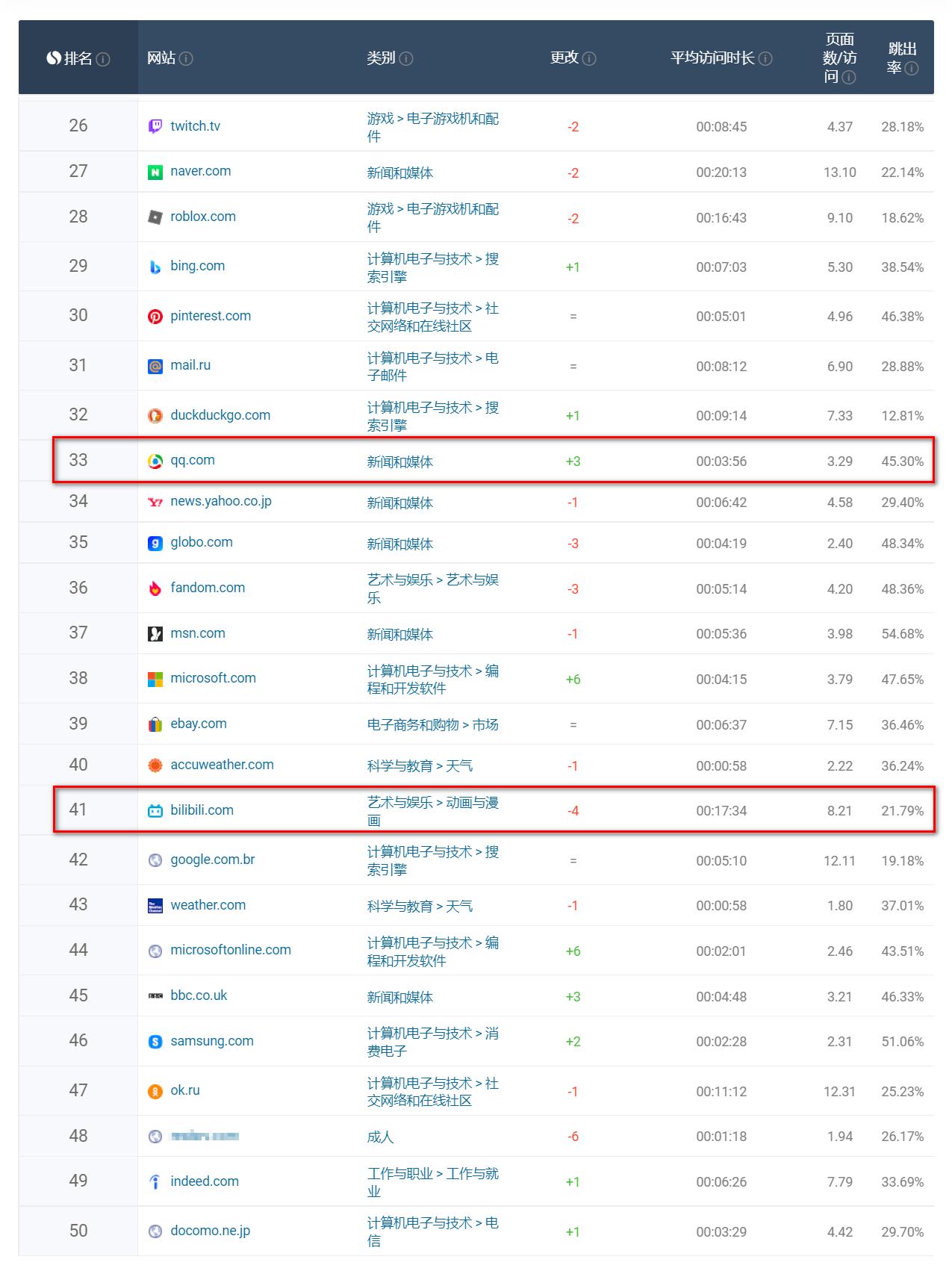
Task: Click the ebay.com favicon
Action: point(155,724)
